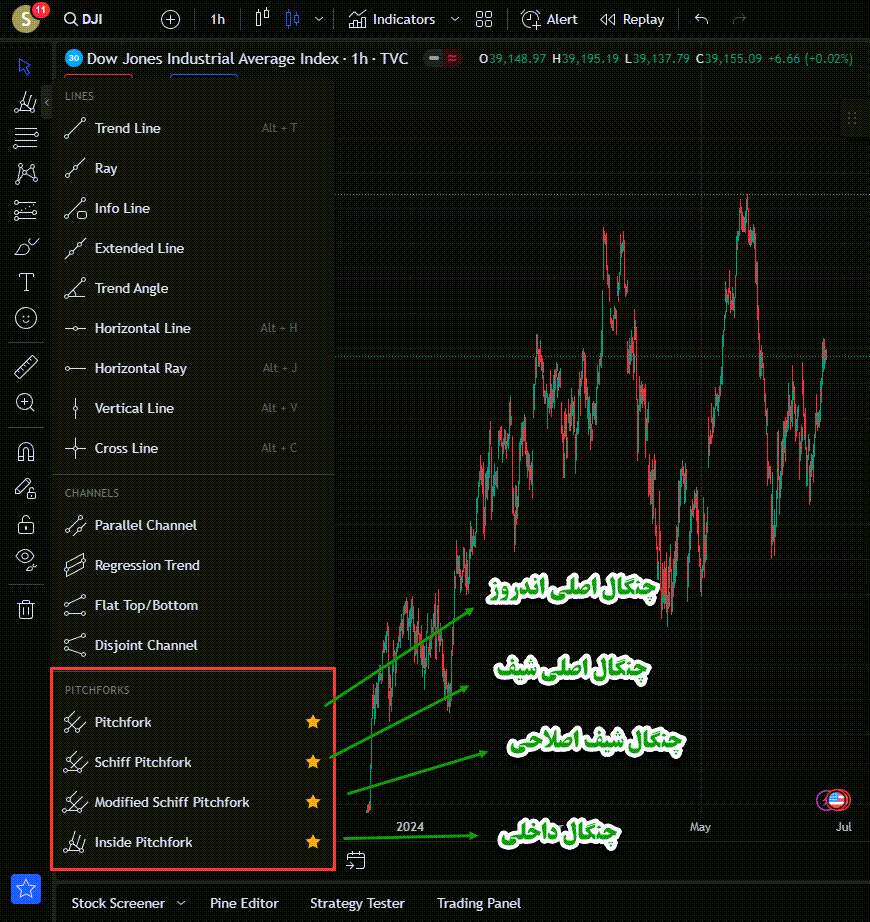Open the indicator templates grid icon

484,19
